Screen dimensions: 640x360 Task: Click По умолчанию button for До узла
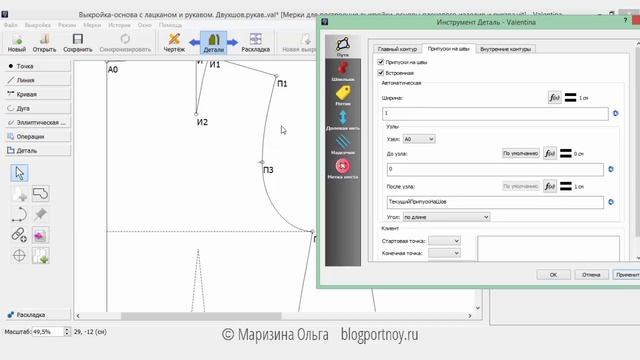tap(520, 153)
